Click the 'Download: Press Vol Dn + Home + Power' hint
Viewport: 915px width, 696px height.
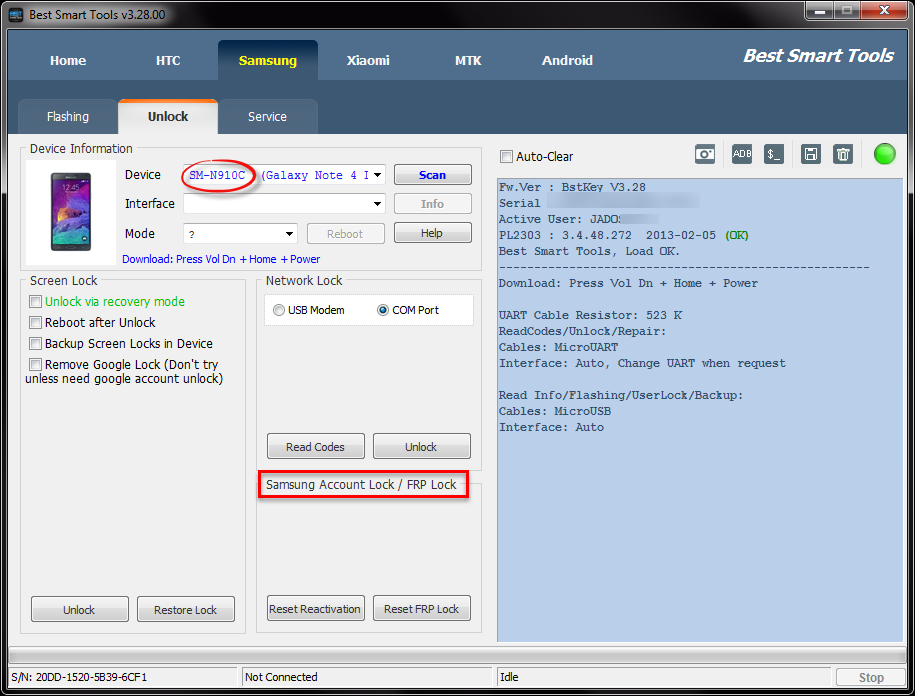coord(221,259)
